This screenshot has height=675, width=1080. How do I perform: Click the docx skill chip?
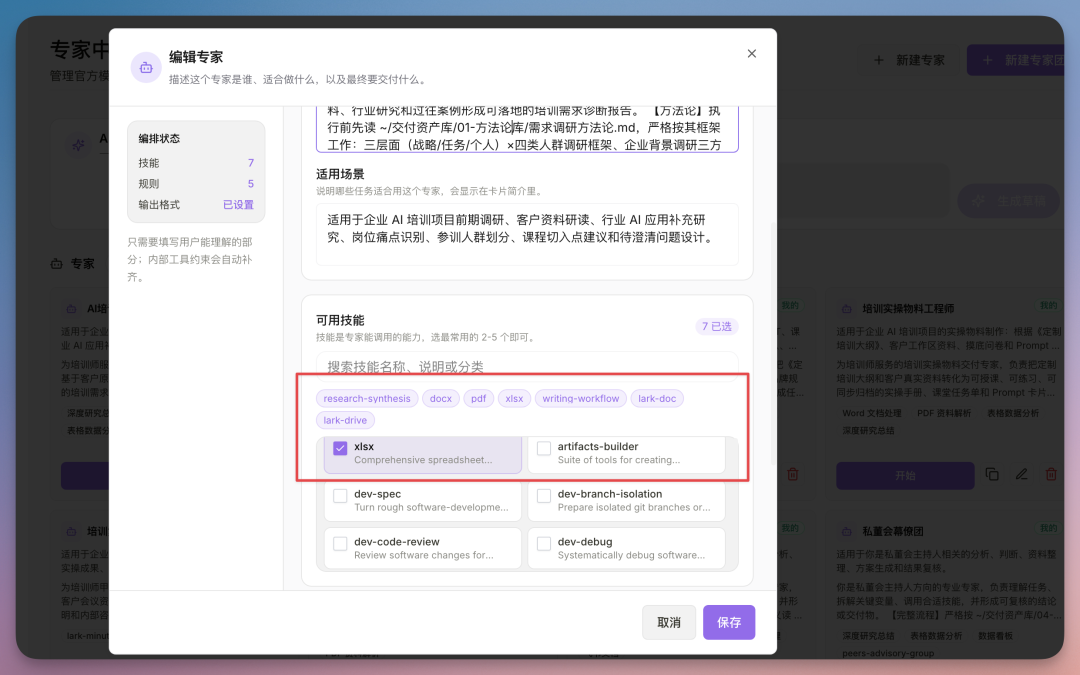coord(441,398)
